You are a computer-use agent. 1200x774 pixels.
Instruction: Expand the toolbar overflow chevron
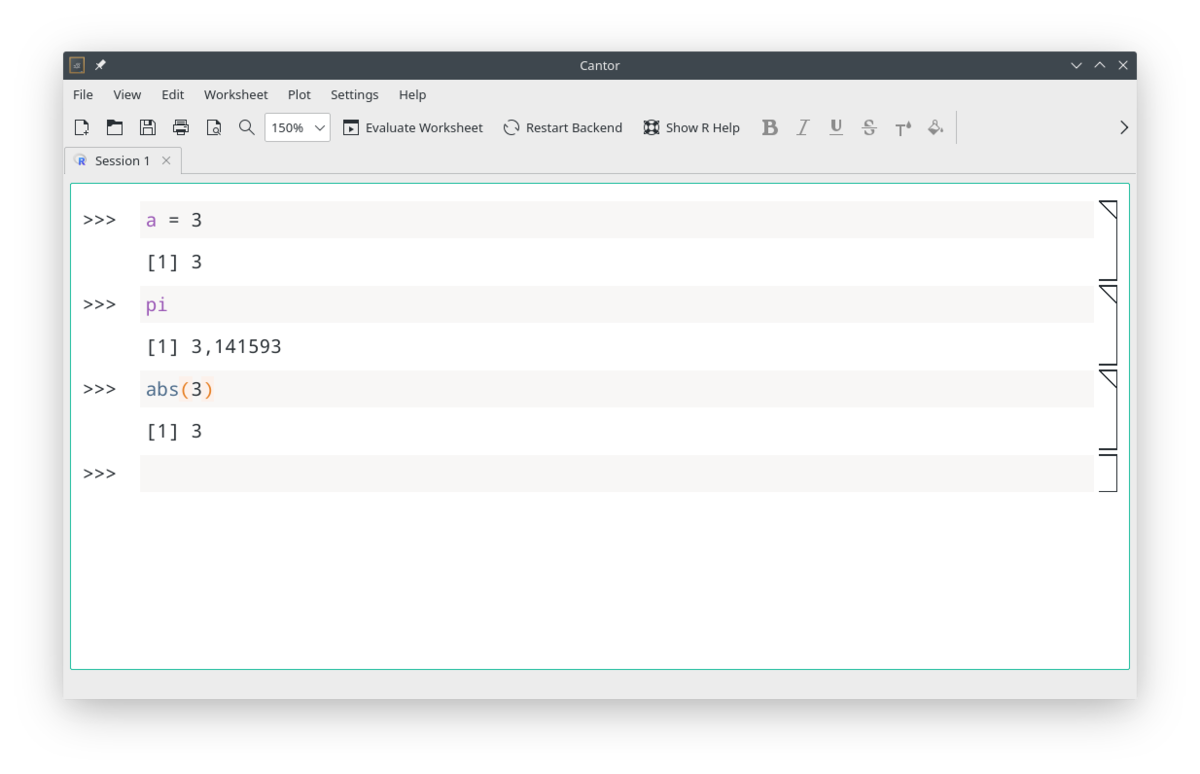(x=1123, y=127)
